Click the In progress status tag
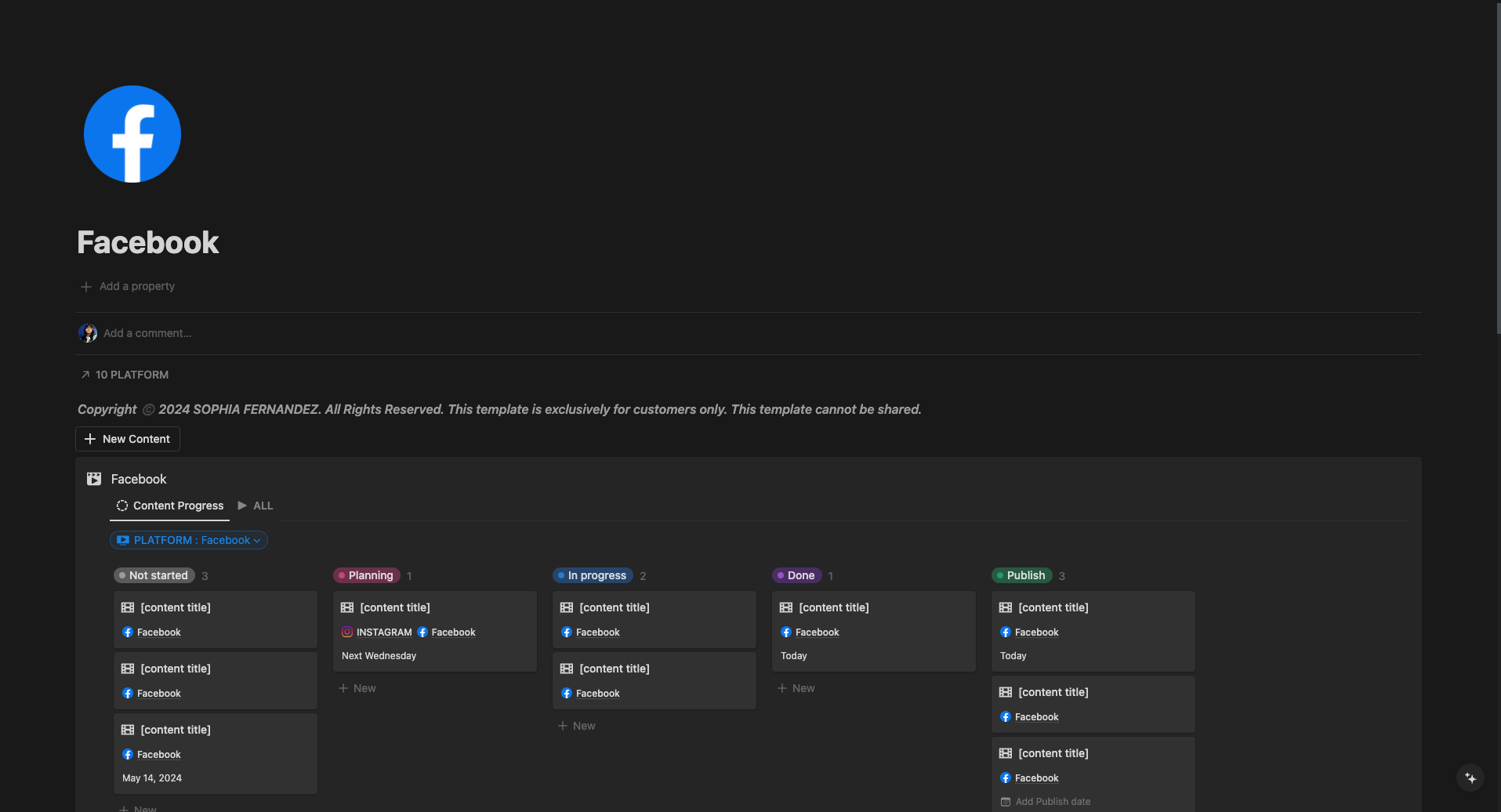1501x812 pixels. click(x=593, y=575)
